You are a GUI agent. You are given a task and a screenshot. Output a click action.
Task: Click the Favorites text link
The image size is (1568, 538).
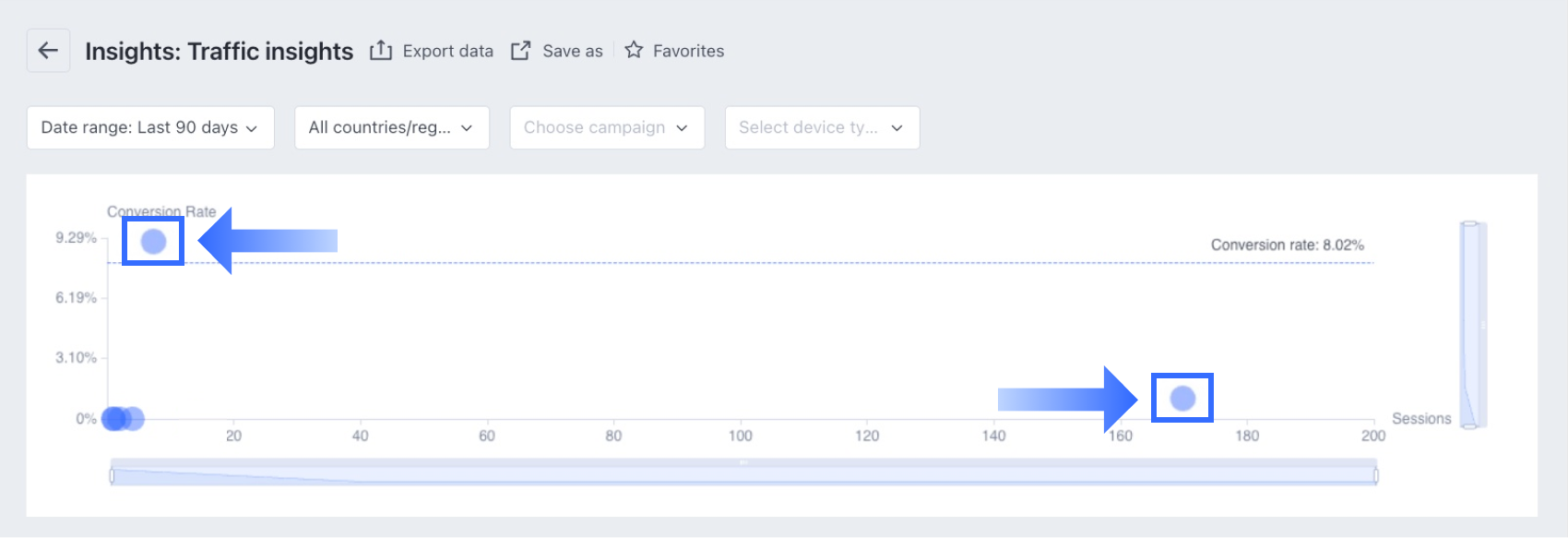688,51
